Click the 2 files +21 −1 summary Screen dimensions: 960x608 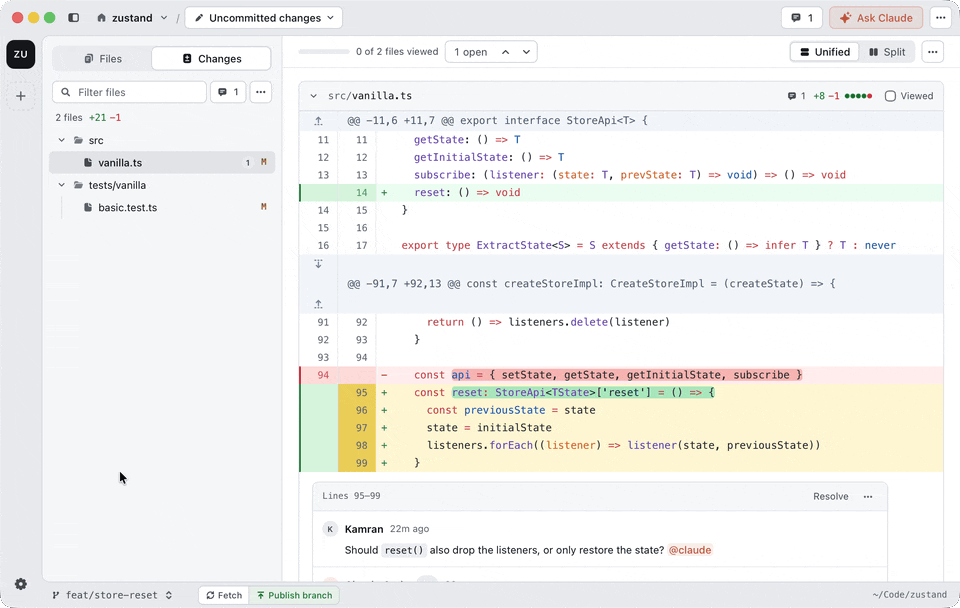88,118
